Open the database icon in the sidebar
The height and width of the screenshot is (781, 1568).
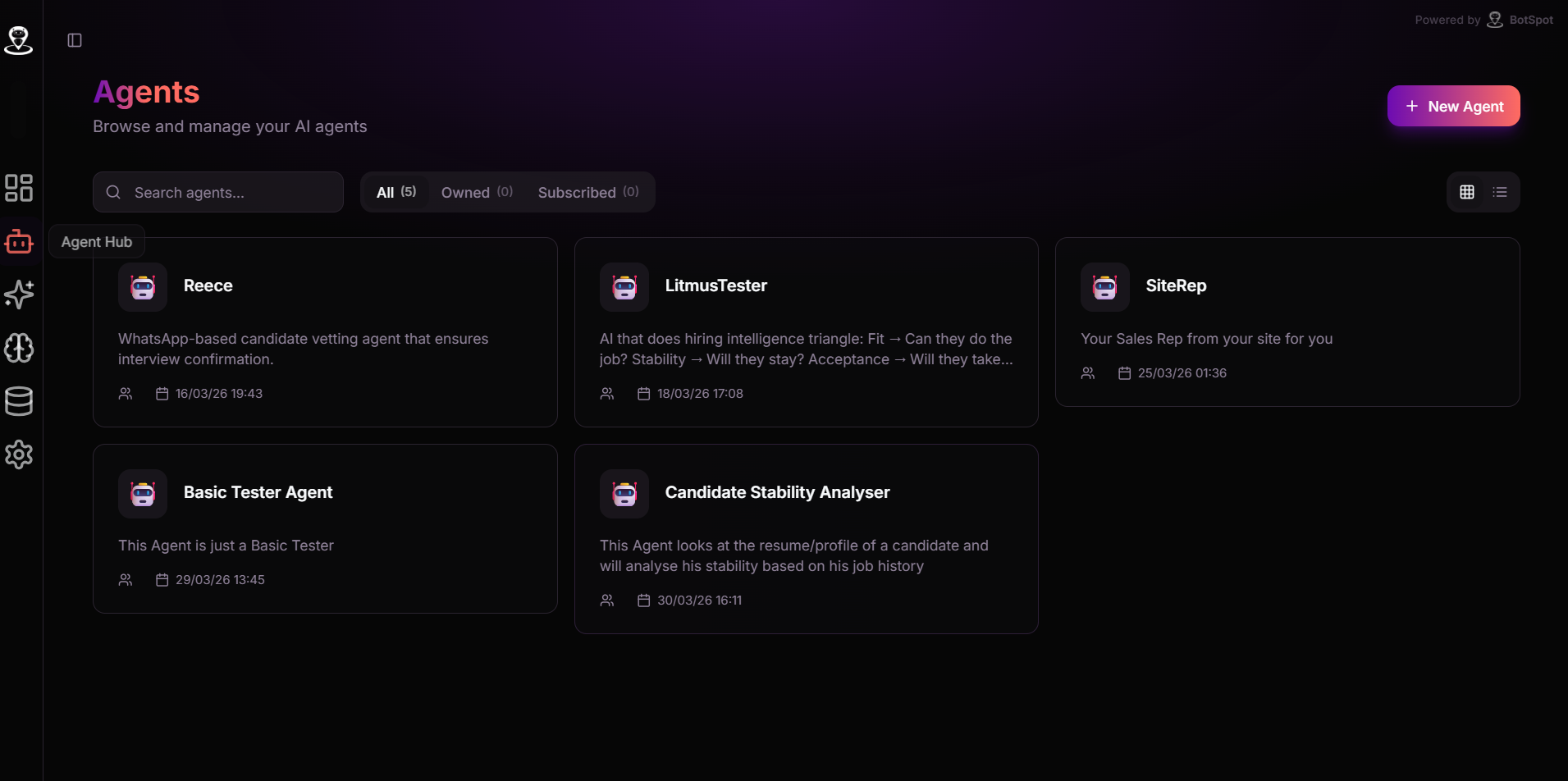point(18,401)
